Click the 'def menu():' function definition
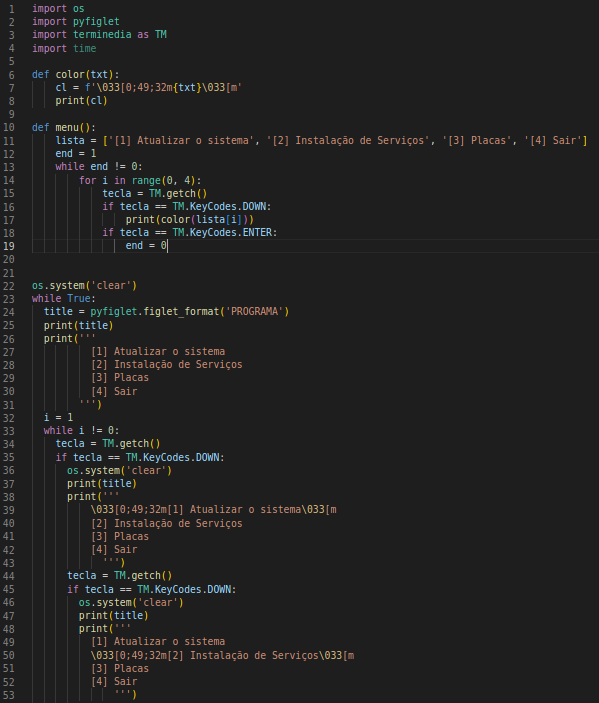Screen dimensions: 599x703 tap(64, 127)
